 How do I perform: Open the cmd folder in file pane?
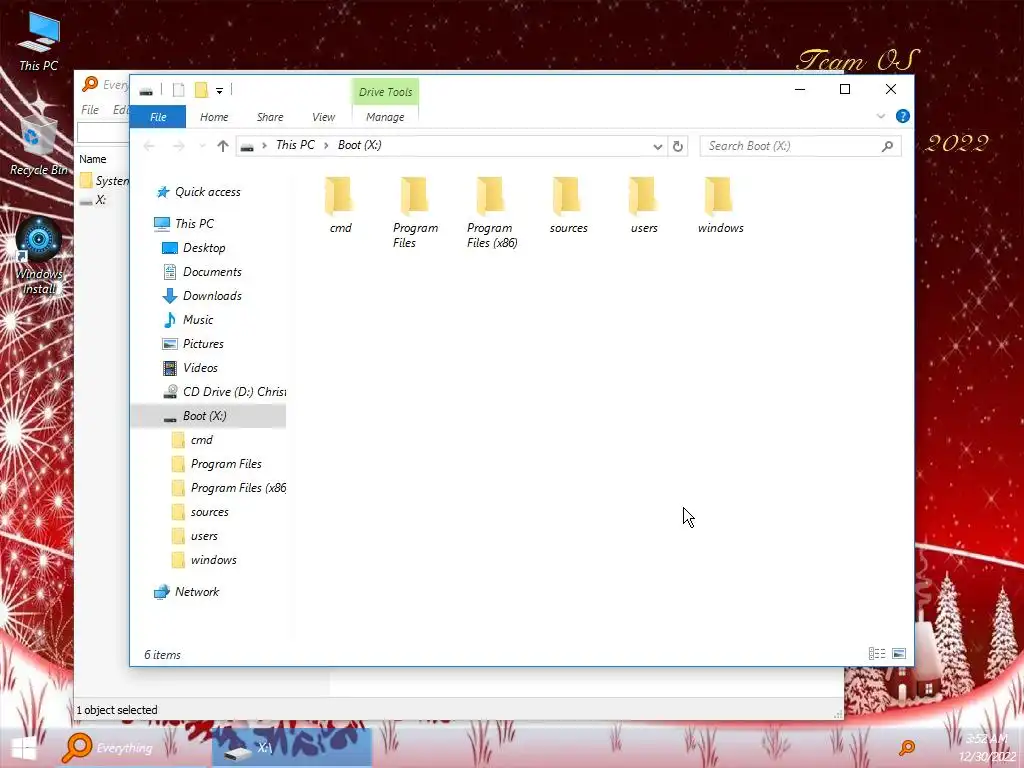(340, 206)
